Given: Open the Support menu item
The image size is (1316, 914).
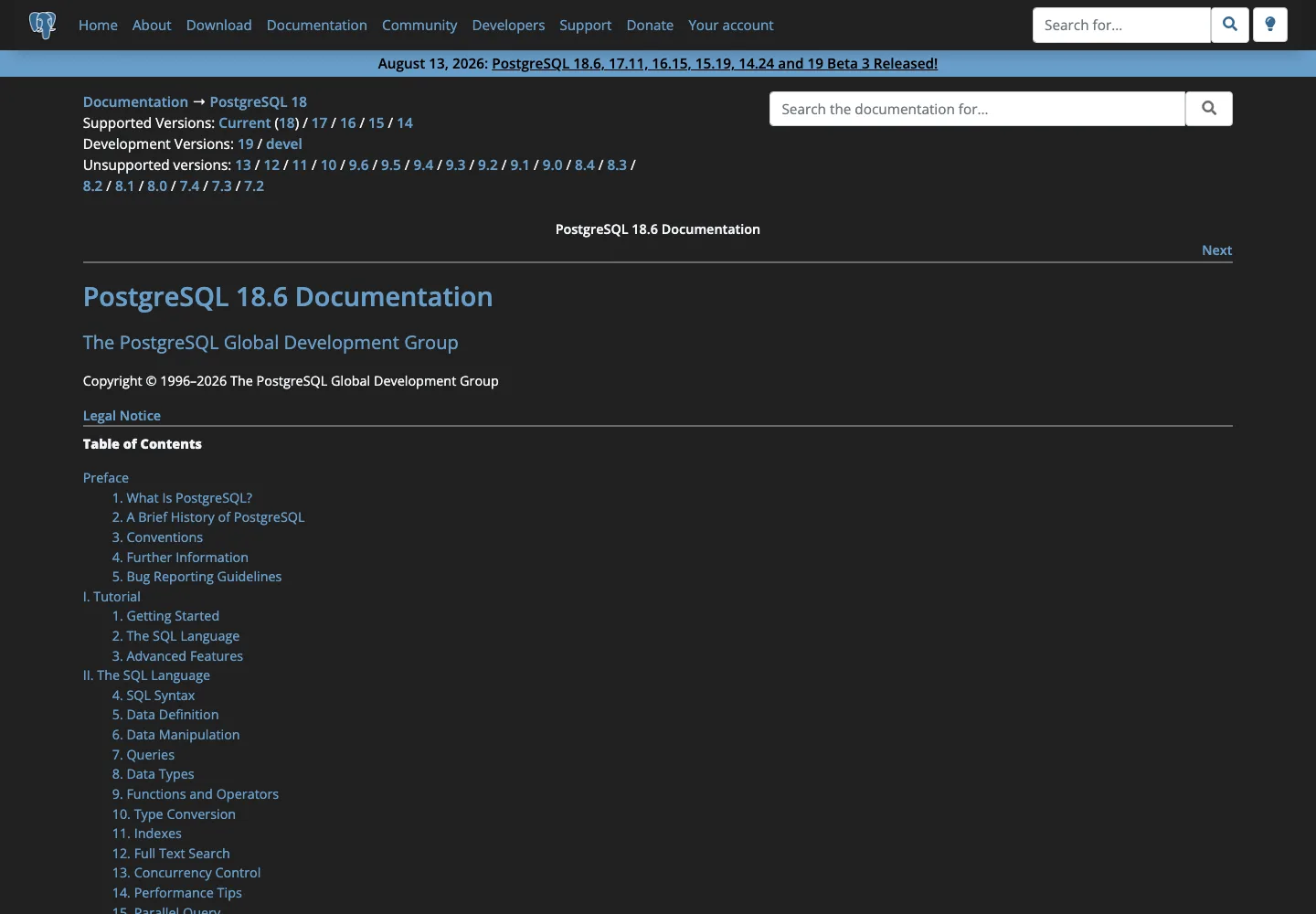Looking at the screenshot, I should pyautogui.click(x=586, y=25).
